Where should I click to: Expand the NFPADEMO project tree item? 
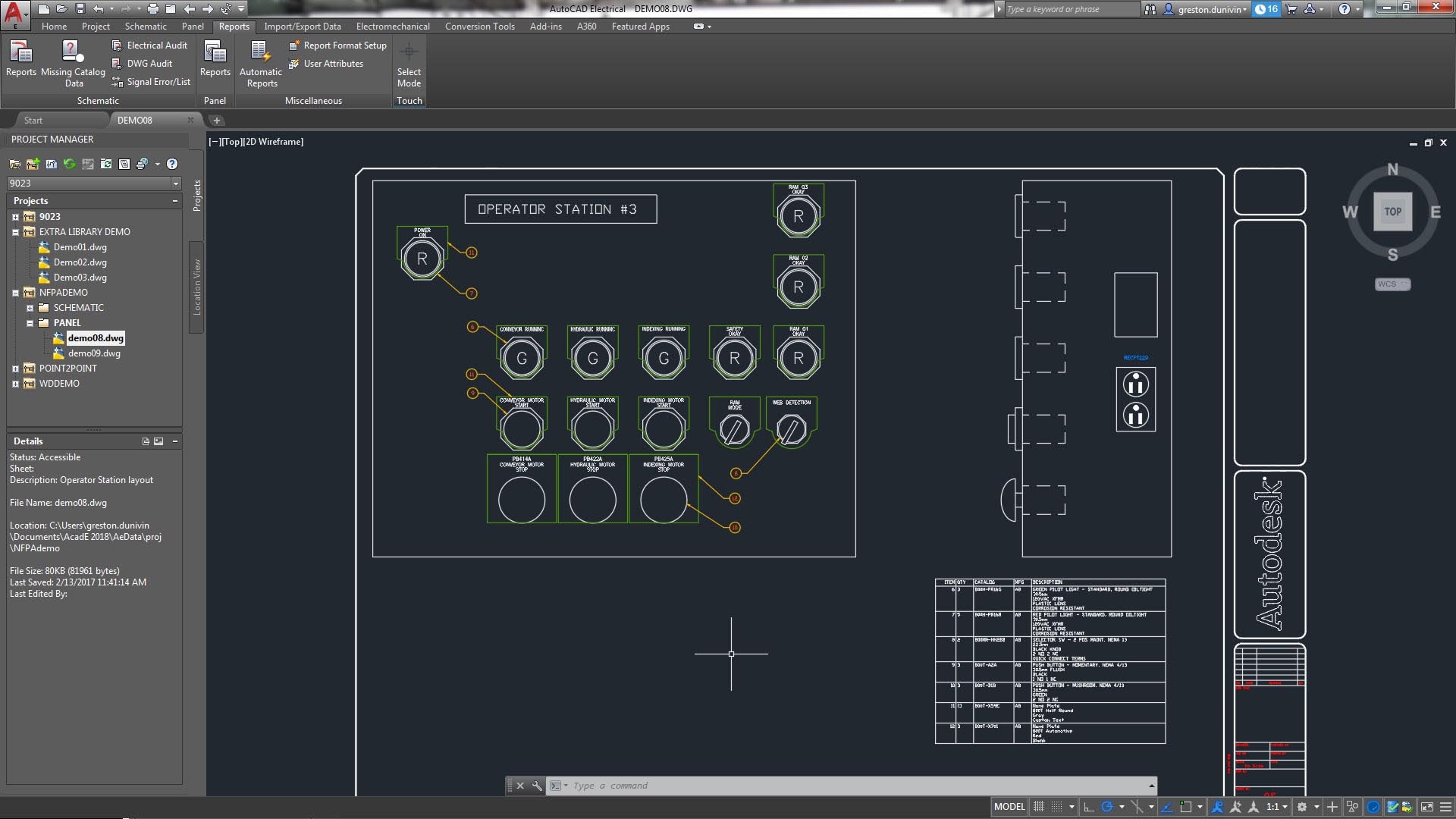pyautogui.click(x=15, y=293)
